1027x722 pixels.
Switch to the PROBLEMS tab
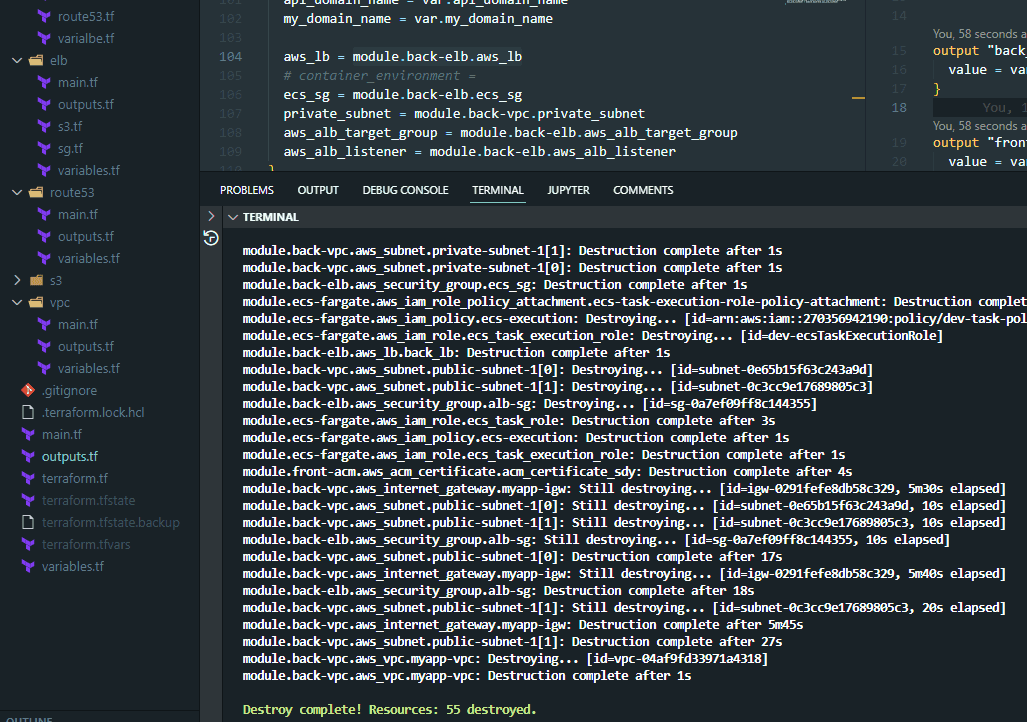[x=246, y=190]
